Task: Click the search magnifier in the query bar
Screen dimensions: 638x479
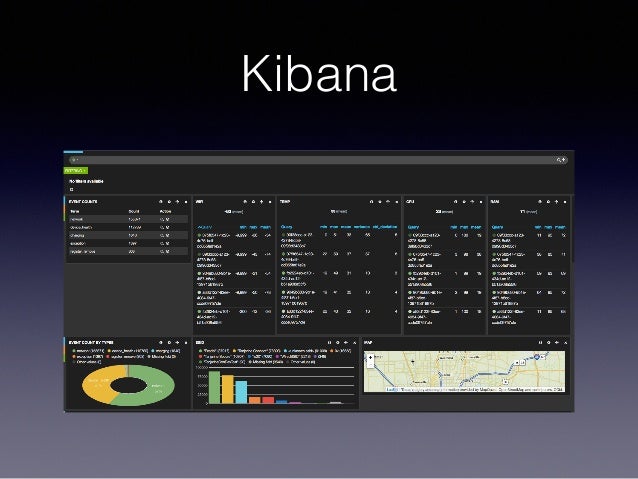Action: pos(559,160)
